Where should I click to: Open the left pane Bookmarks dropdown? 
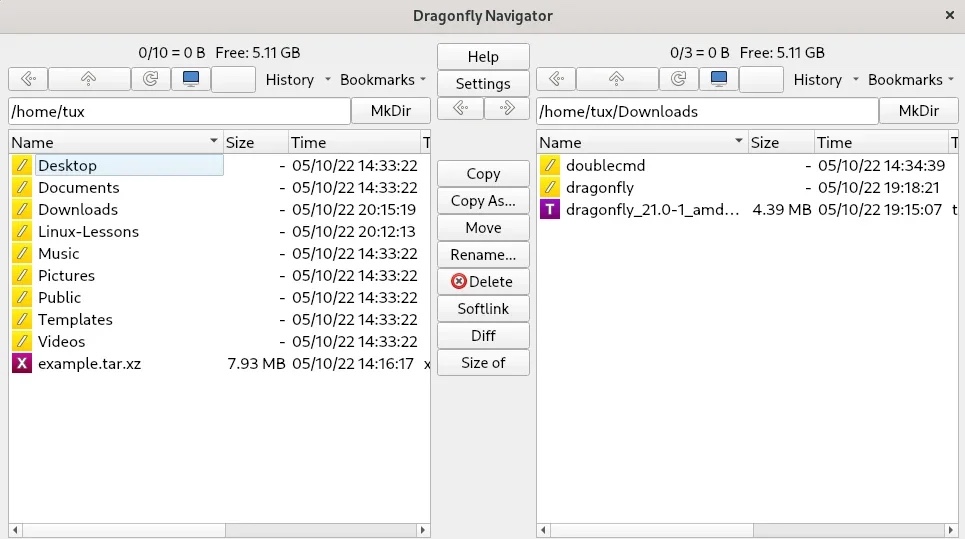[x=383, y=80]
